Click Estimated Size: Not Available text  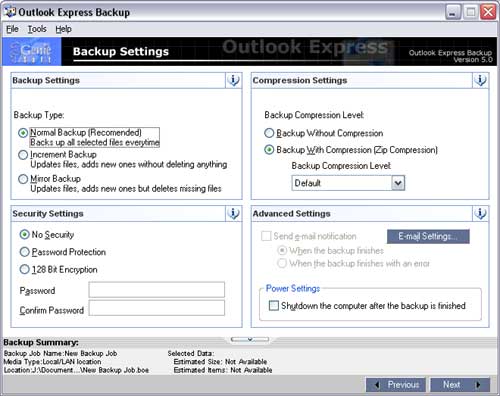[x=220, y=362]
